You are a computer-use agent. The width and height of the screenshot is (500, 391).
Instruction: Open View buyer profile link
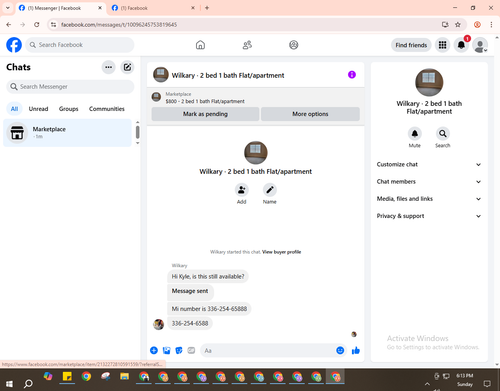coord(281,252)
